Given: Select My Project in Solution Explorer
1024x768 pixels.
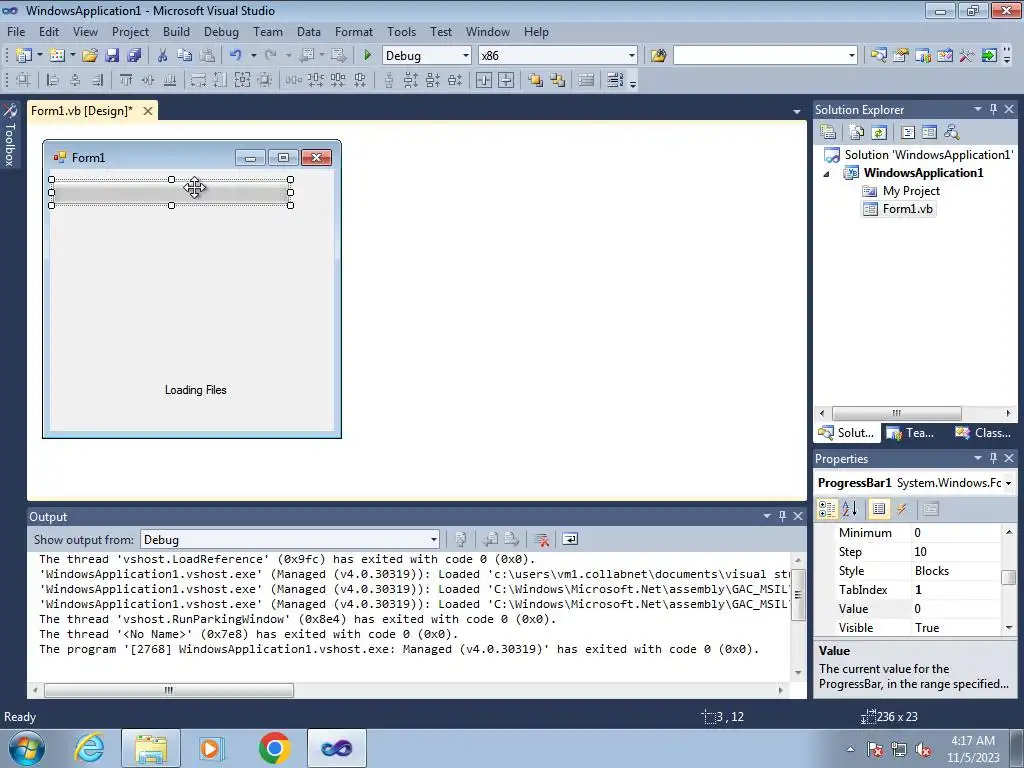Looking at the screenshot, I should [x=911, y=191].
